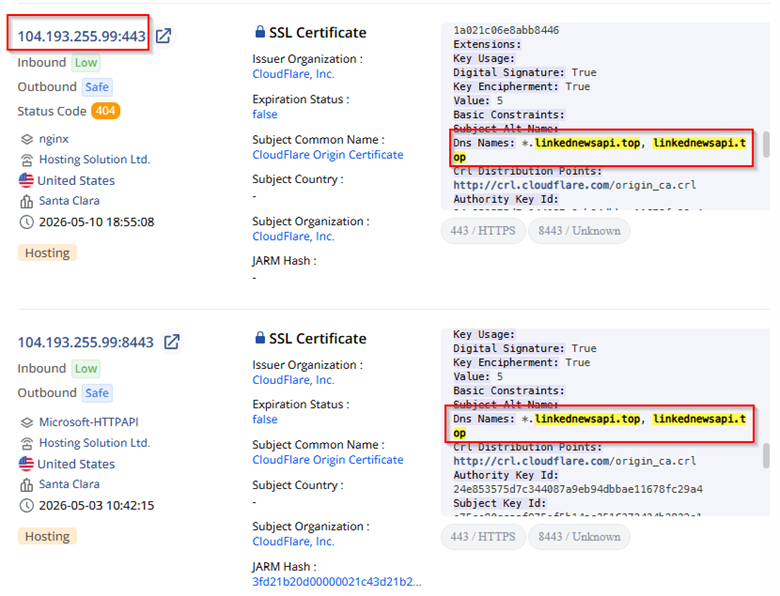Open external link icon beside 104.193.255.99:8443

click(172, 342)
